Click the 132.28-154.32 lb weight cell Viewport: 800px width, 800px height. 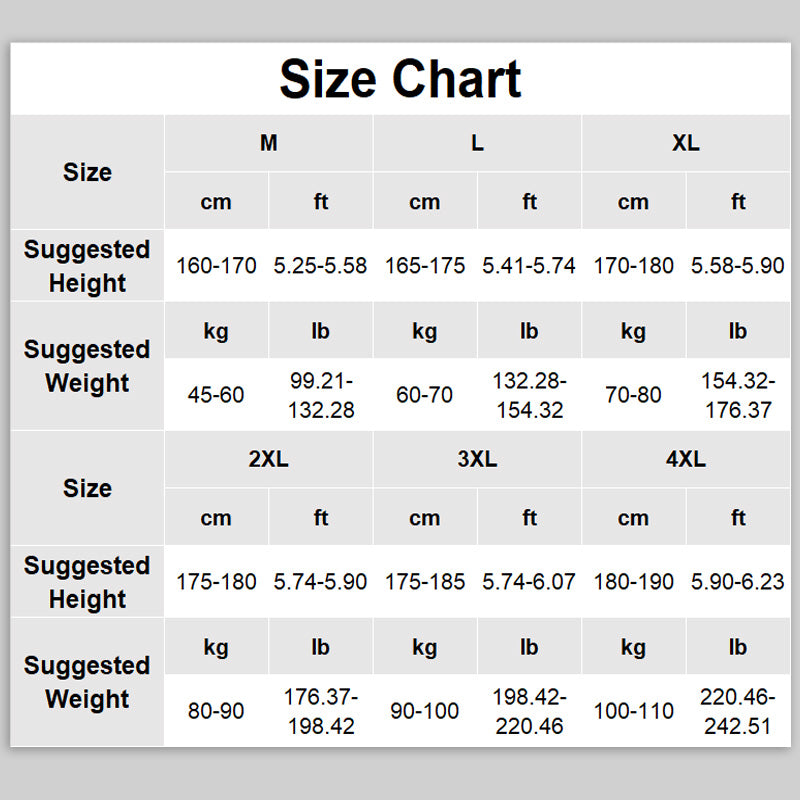click(x=529, y=395)
